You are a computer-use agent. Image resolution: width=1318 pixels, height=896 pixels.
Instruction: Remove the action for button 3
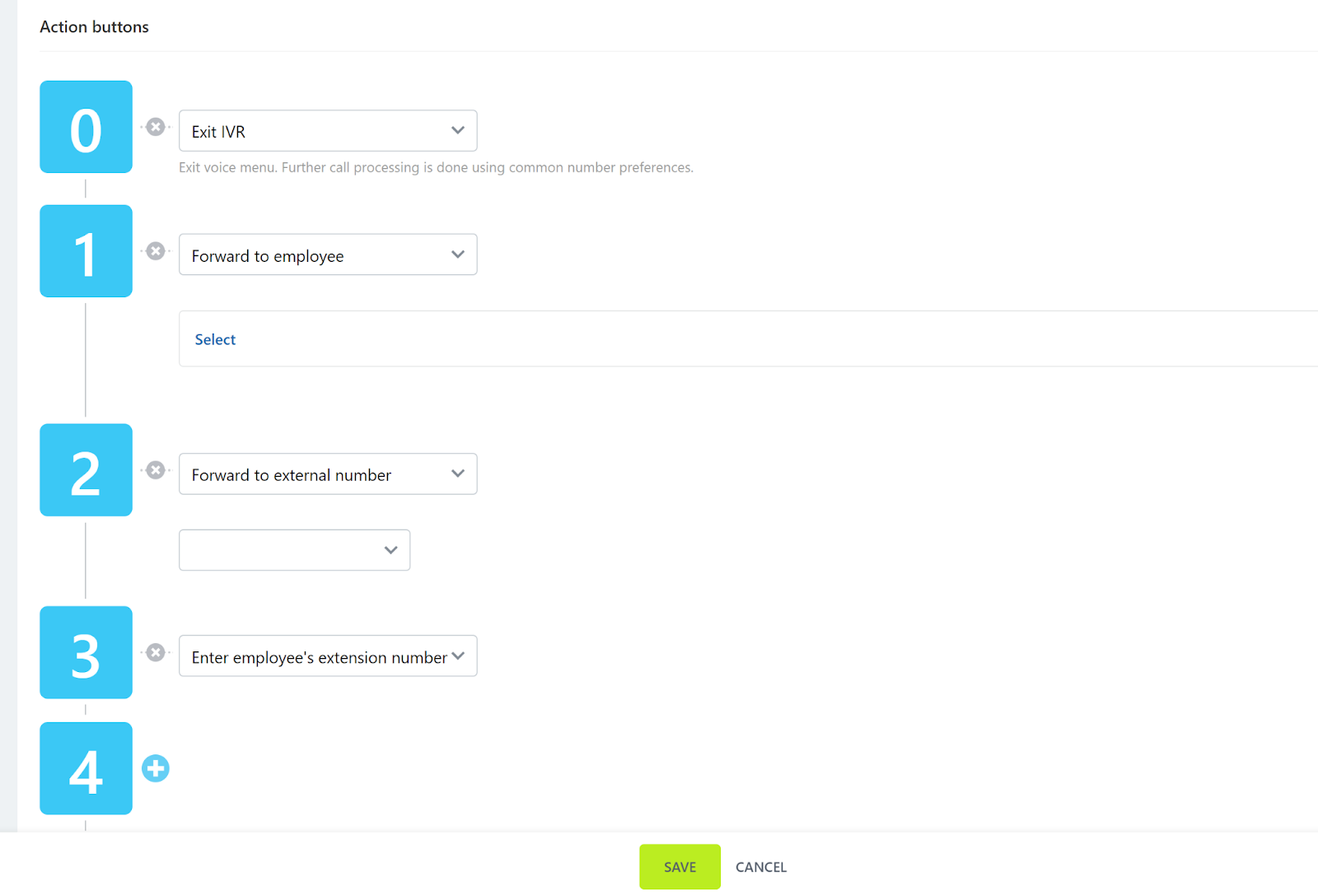156,653
